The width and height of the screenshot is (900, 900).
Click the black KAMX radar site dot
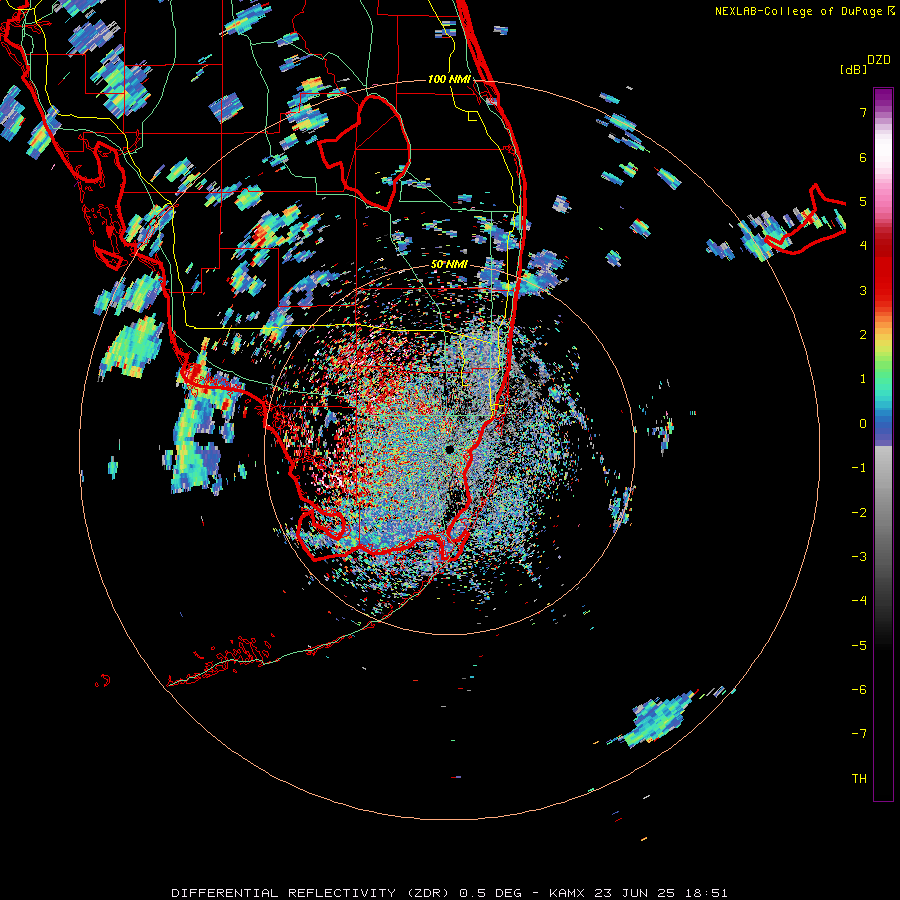click(449, 449)
